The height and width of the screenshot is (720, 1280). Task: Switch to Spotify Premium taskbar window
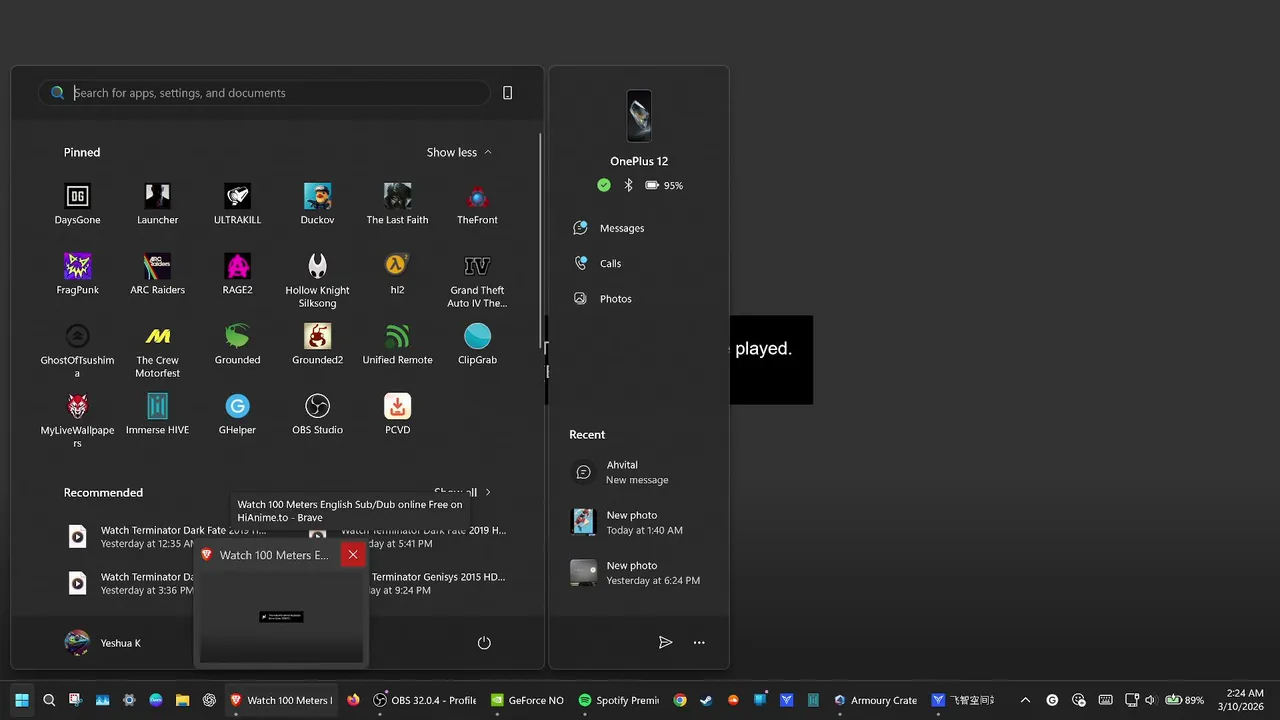pyautogui.click(x=619, y=700)
